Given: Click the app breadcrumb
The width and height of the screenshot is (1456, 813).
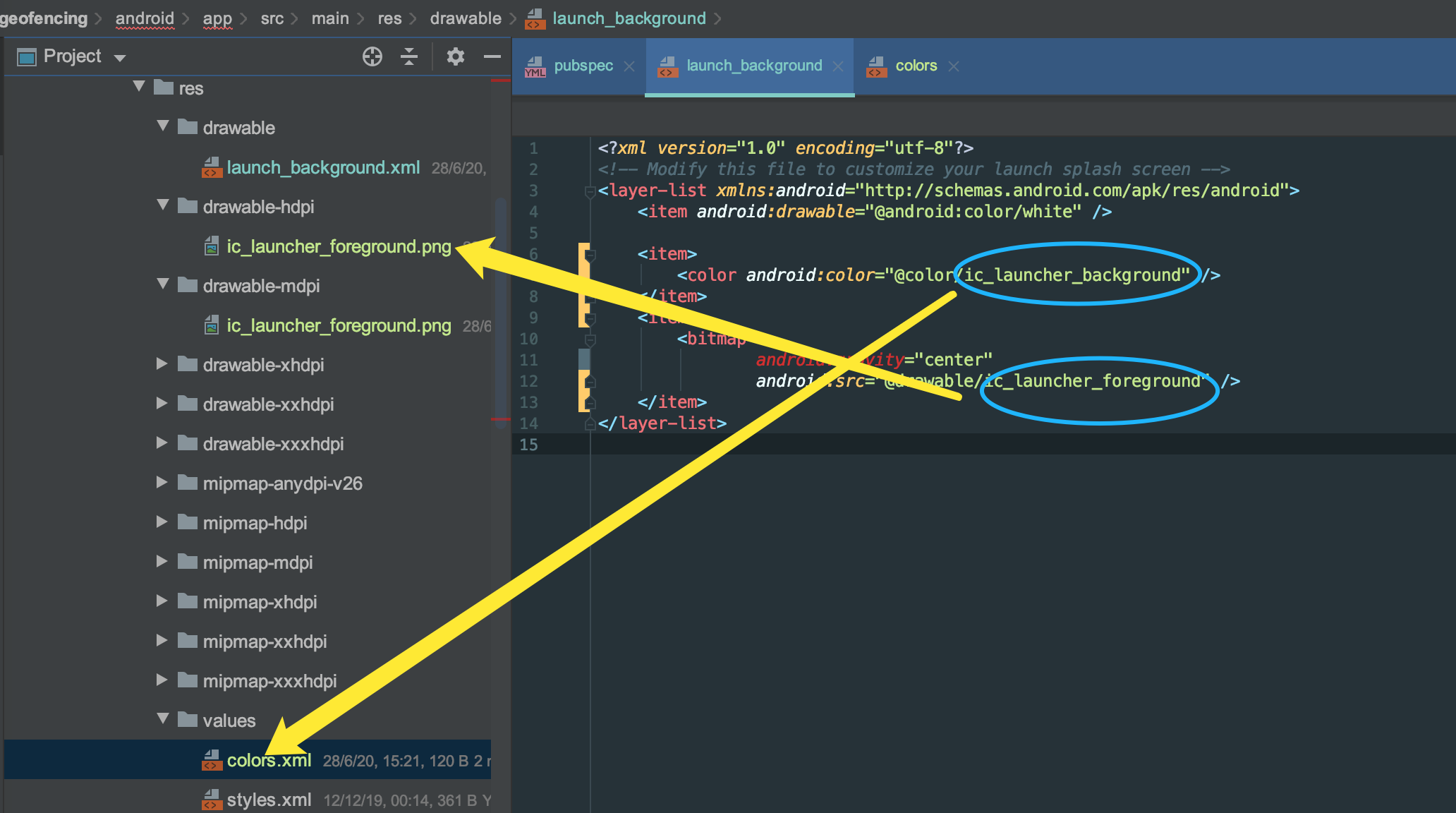Looking at the screenshot, I should tap(217, 18).
